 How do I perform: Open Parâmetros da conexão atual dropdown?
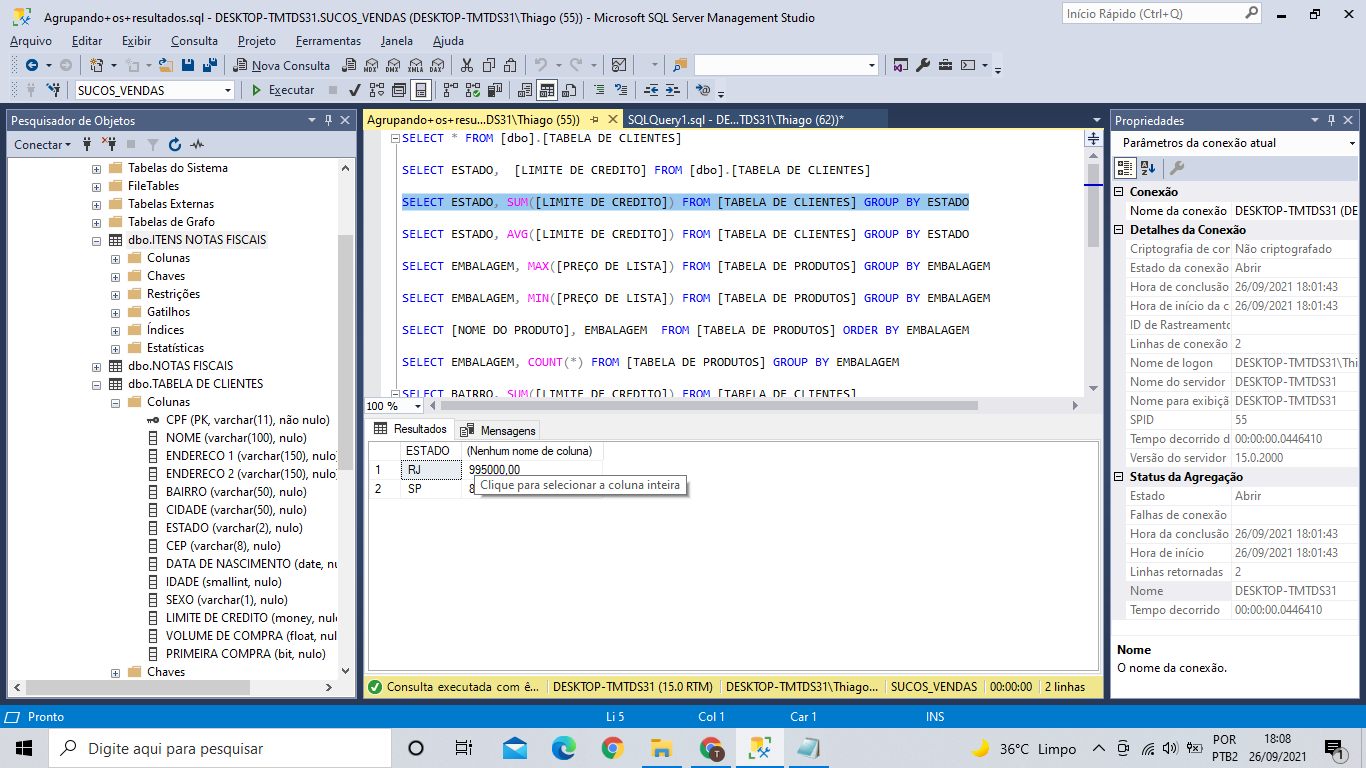1352,143
